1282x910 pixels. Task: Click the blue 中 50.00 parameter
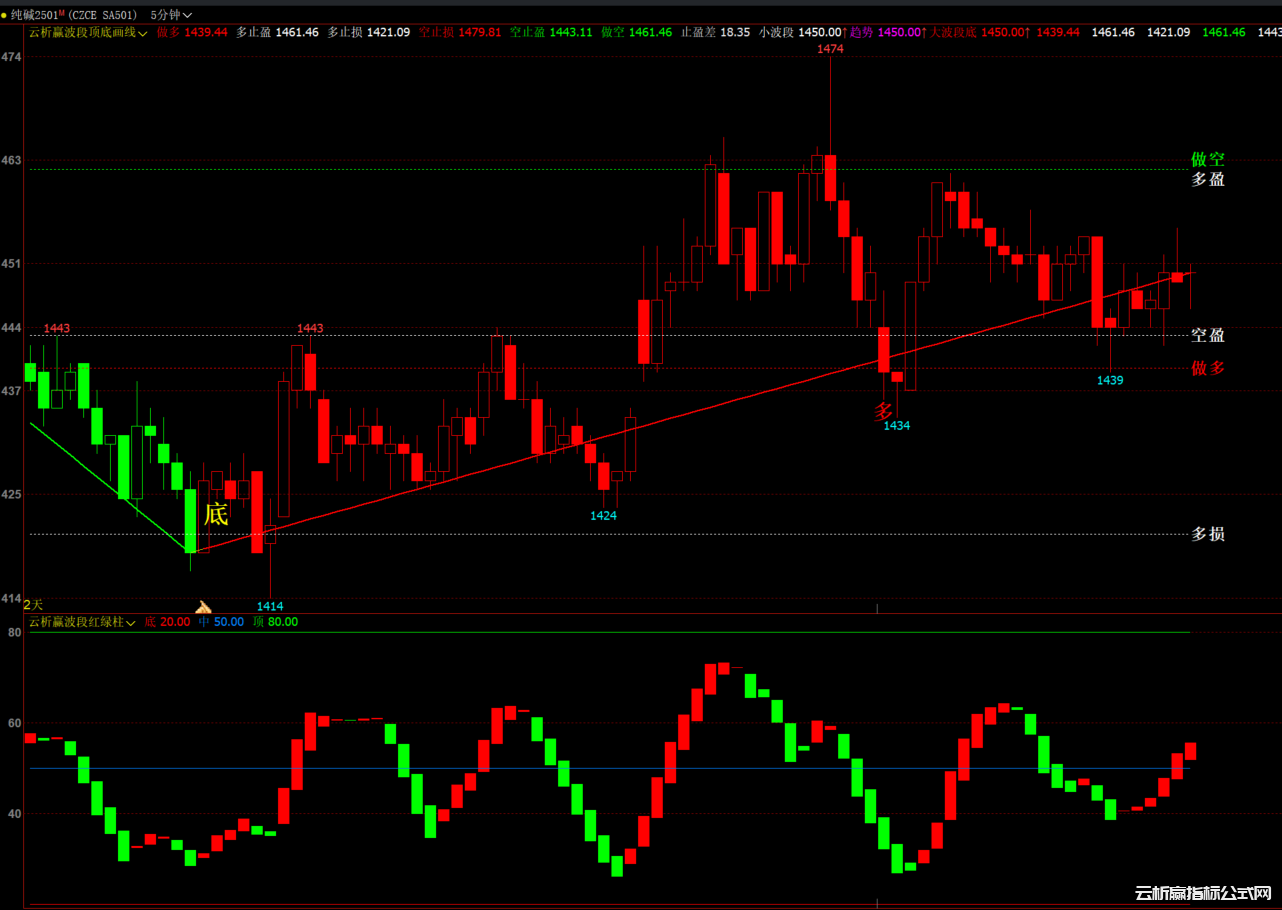click(x=221, y=622)
